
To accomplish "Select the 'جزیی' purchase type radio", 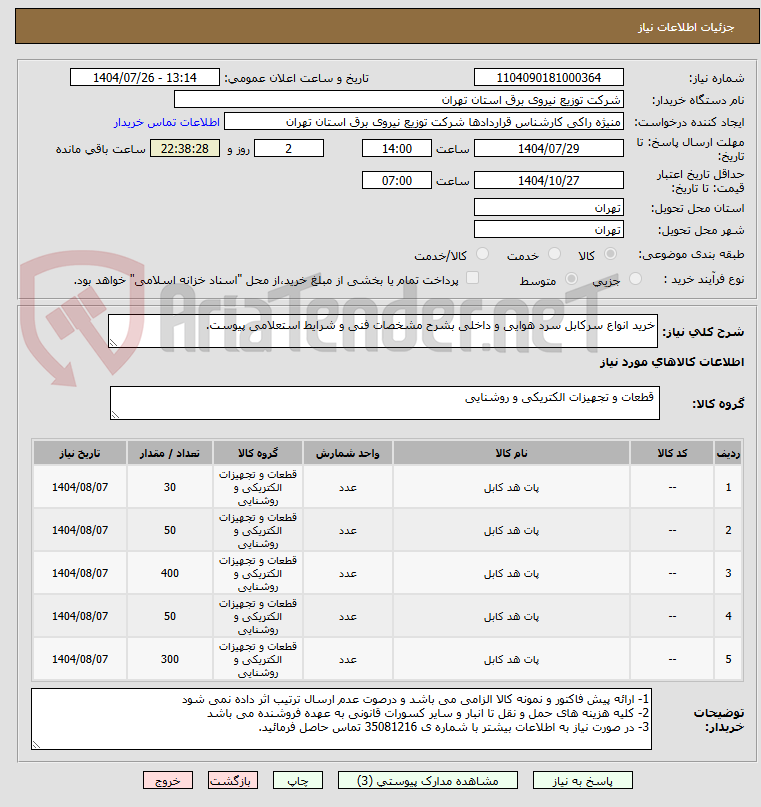I will 635,279.
